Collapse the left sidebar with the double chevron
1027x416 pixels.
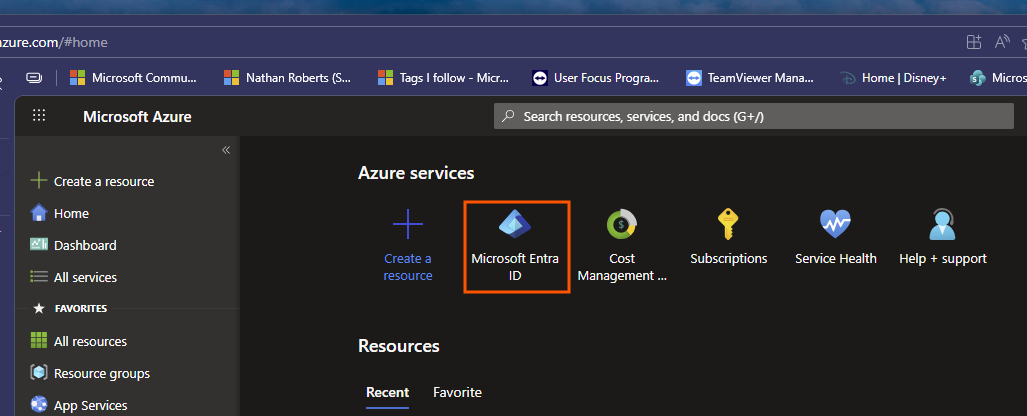click(226, 150)
